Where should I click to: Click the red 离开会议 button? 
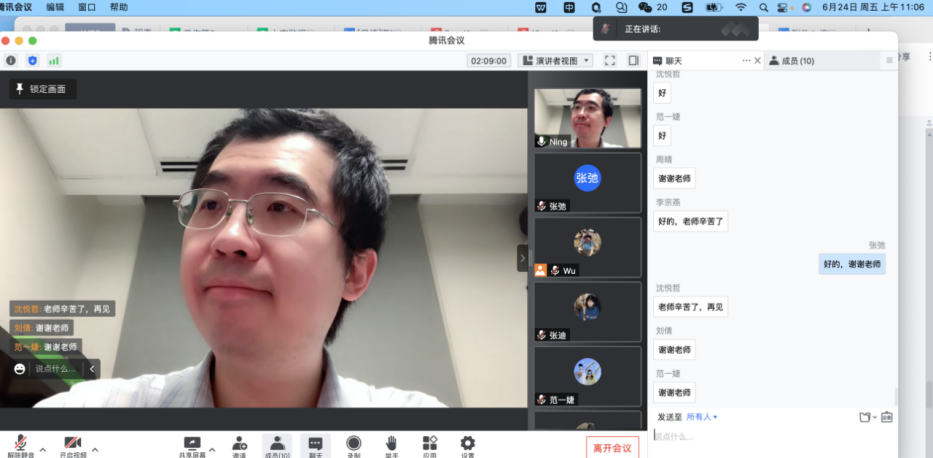tap(611, 447)
